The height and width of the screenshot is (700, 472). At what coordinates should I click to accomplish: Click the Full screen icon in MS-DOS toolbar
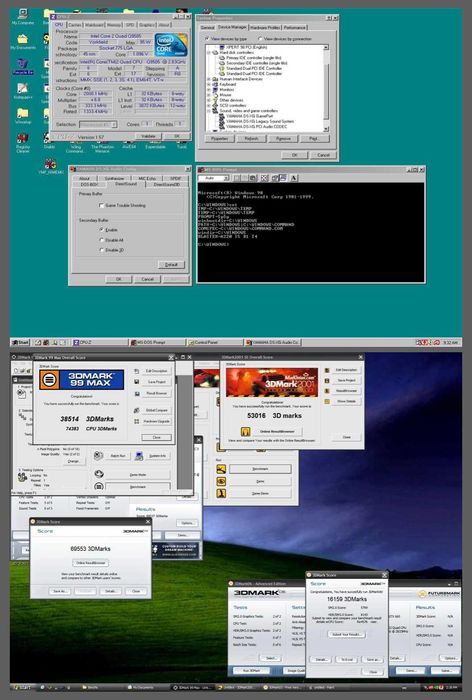click(264, 178)
